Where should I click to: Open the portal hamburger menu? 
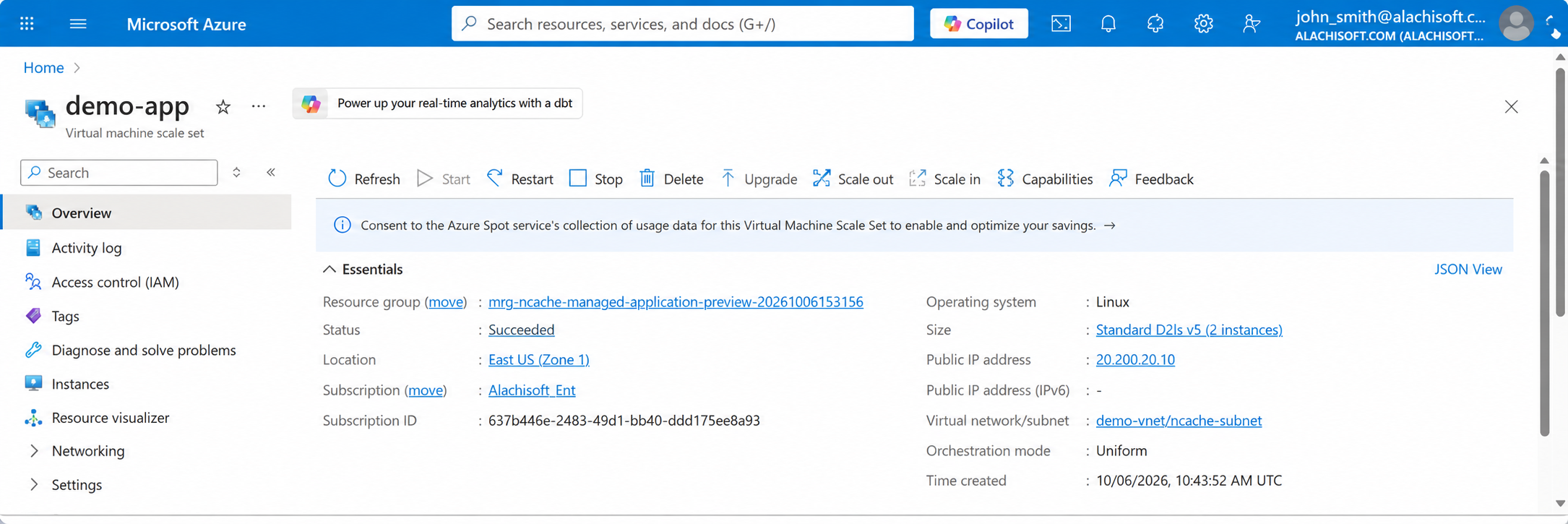click(x=78, y=24)
